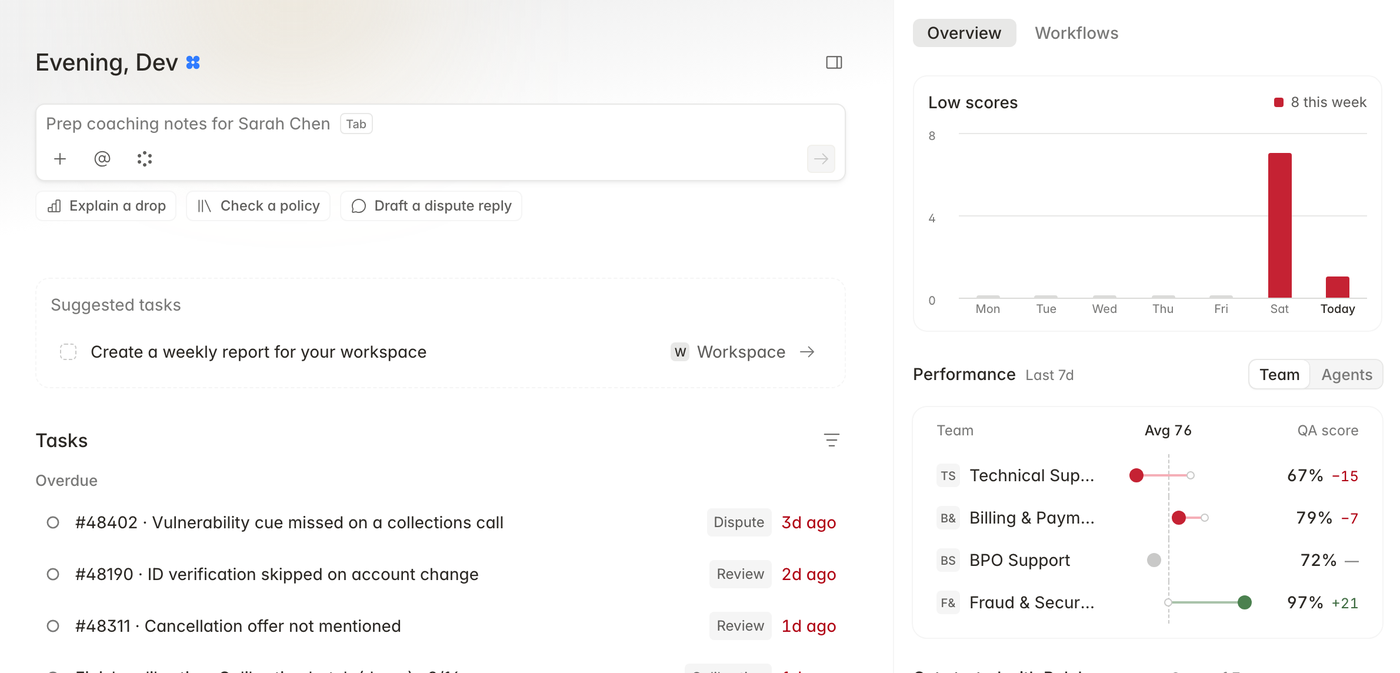
Task: Open task ID verification skipped on account change
Action: click(277, 574)
